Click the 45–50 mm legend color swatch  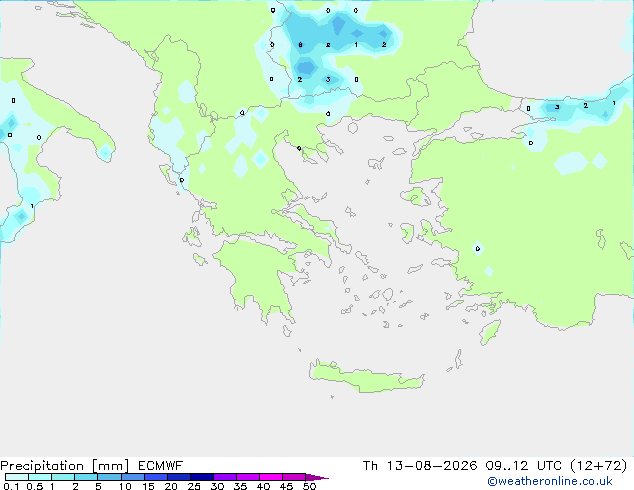point(294,477)
